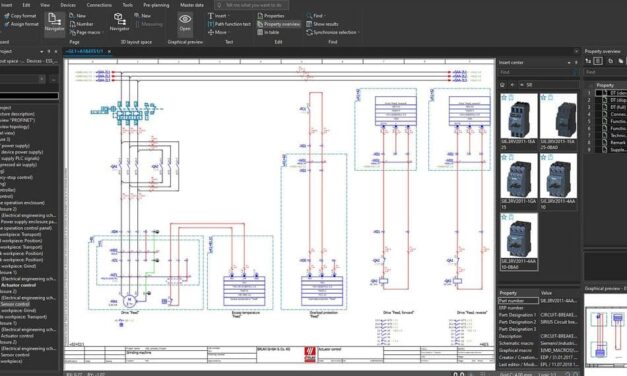Select Path function text
Image resolution: width=627 pixels, height=376 pixels.
pos(230,24)
